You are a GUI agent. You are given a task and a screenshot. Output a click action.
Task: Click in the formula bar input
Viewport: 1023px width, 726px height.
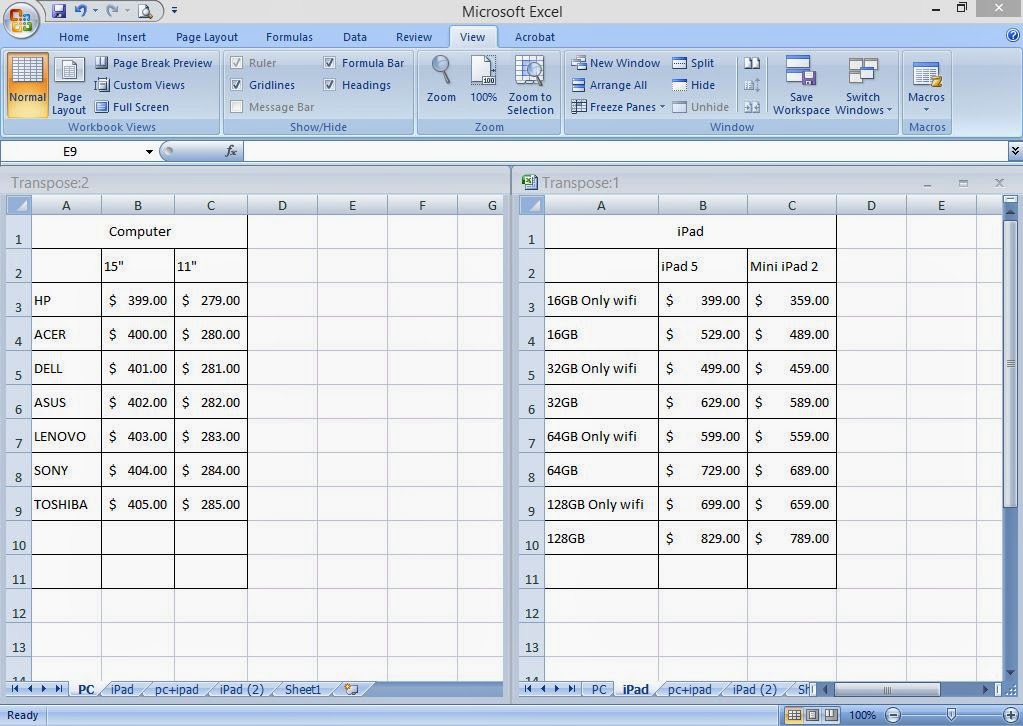tap(625, 151)
